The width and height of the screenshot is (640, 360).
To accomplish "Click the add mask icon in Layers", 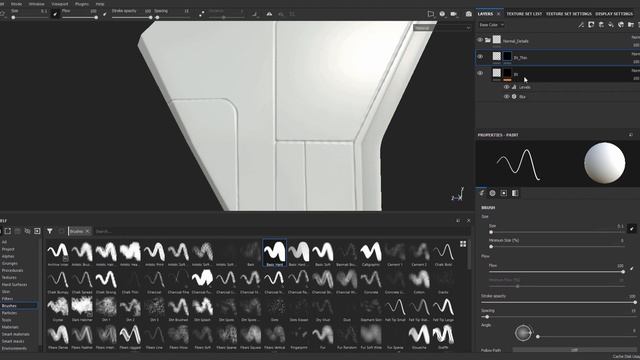I will [x=591, y=25].
